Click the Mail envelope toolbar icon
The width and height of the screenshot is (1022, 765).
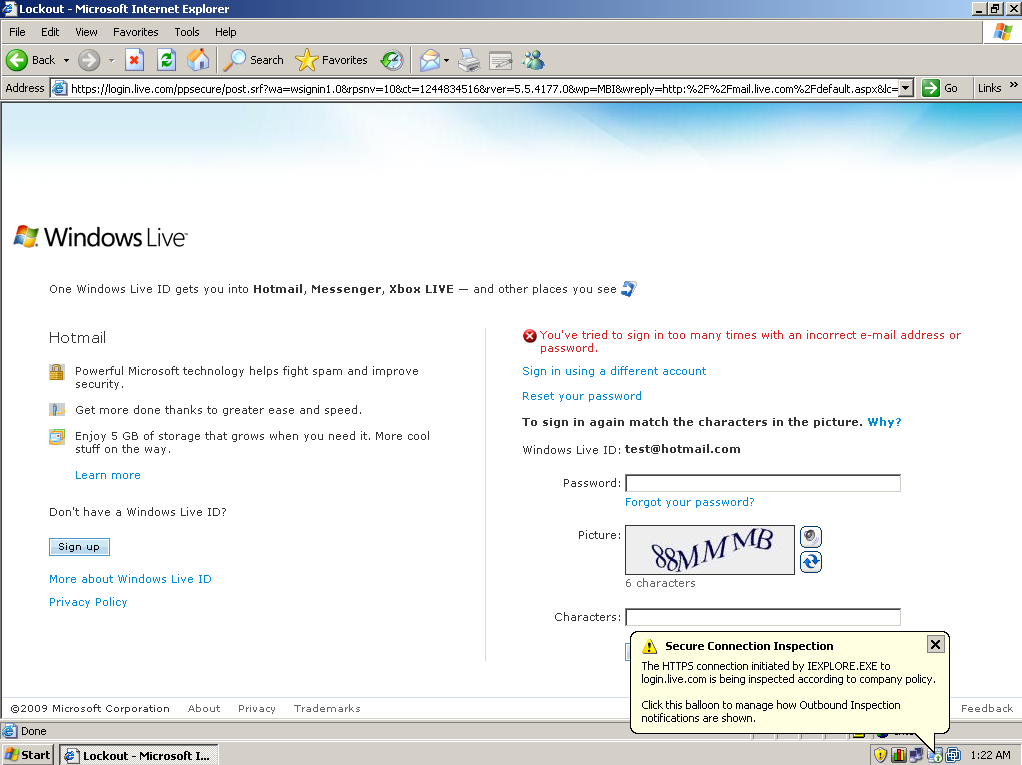click(430, 60)
